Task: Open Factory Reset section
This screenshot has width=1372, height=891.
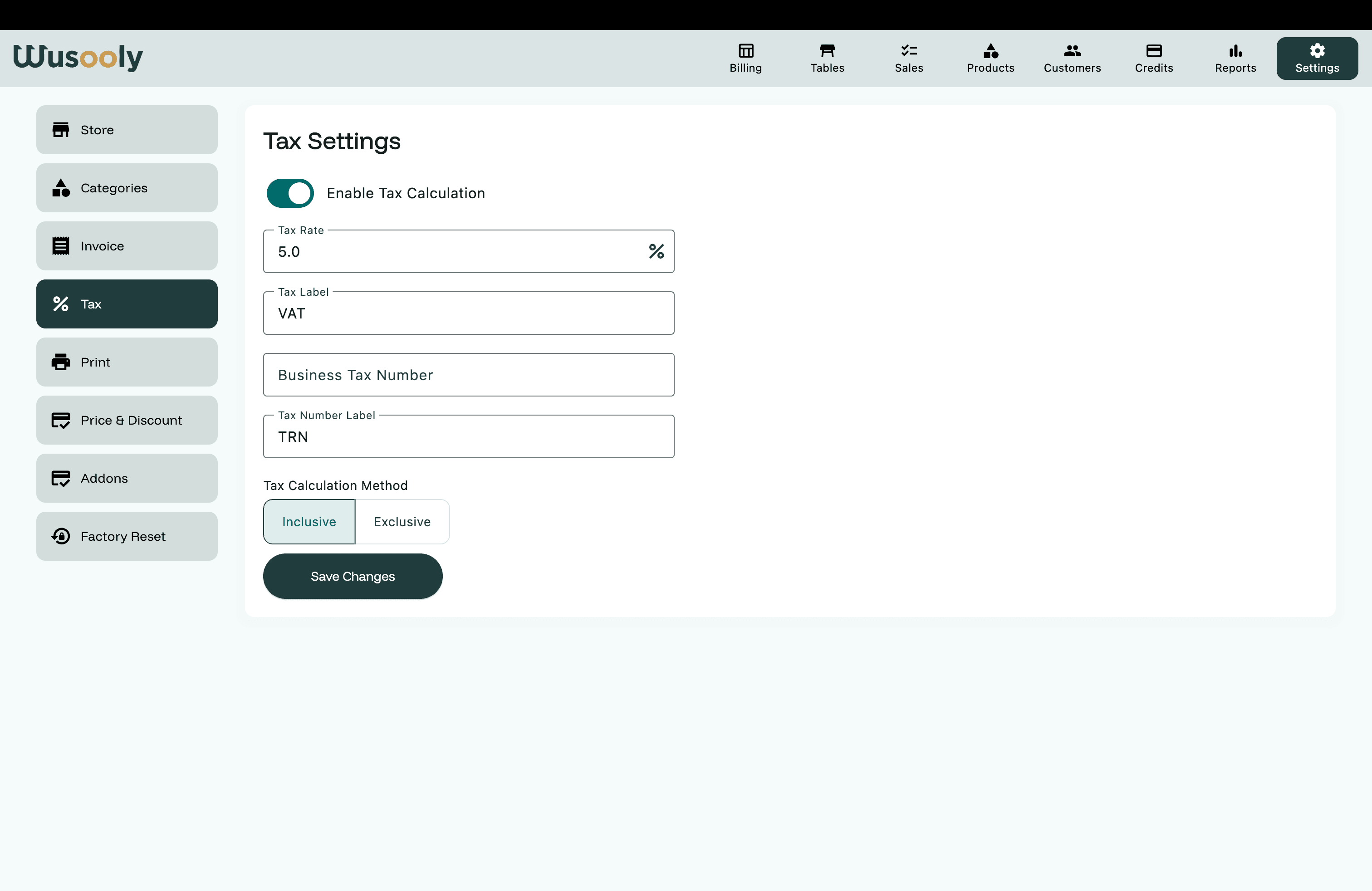Action: click(x=127, y=537)
